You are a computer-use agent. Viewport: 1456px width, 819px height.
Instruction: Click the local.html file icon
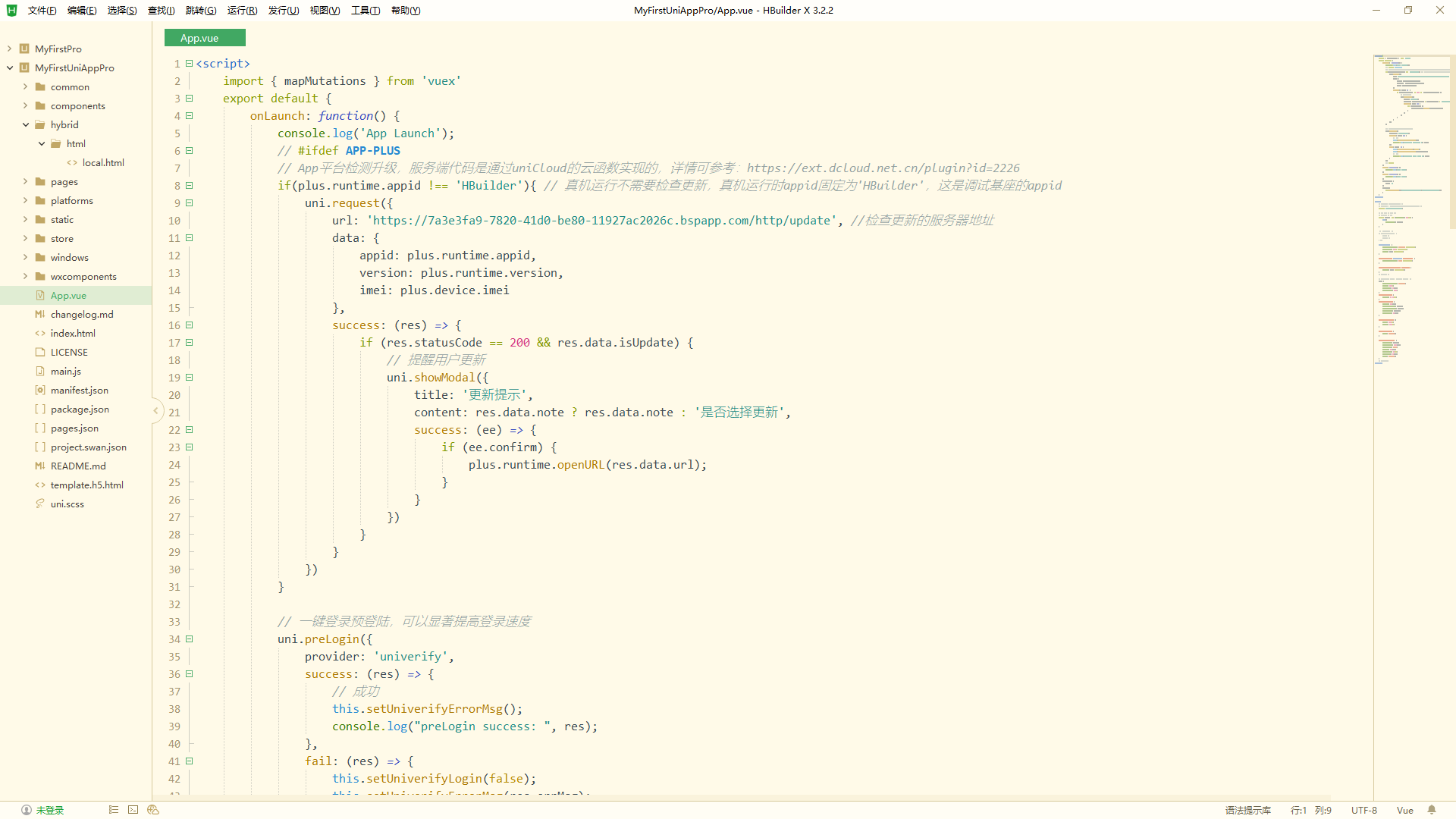pos(72,162)
